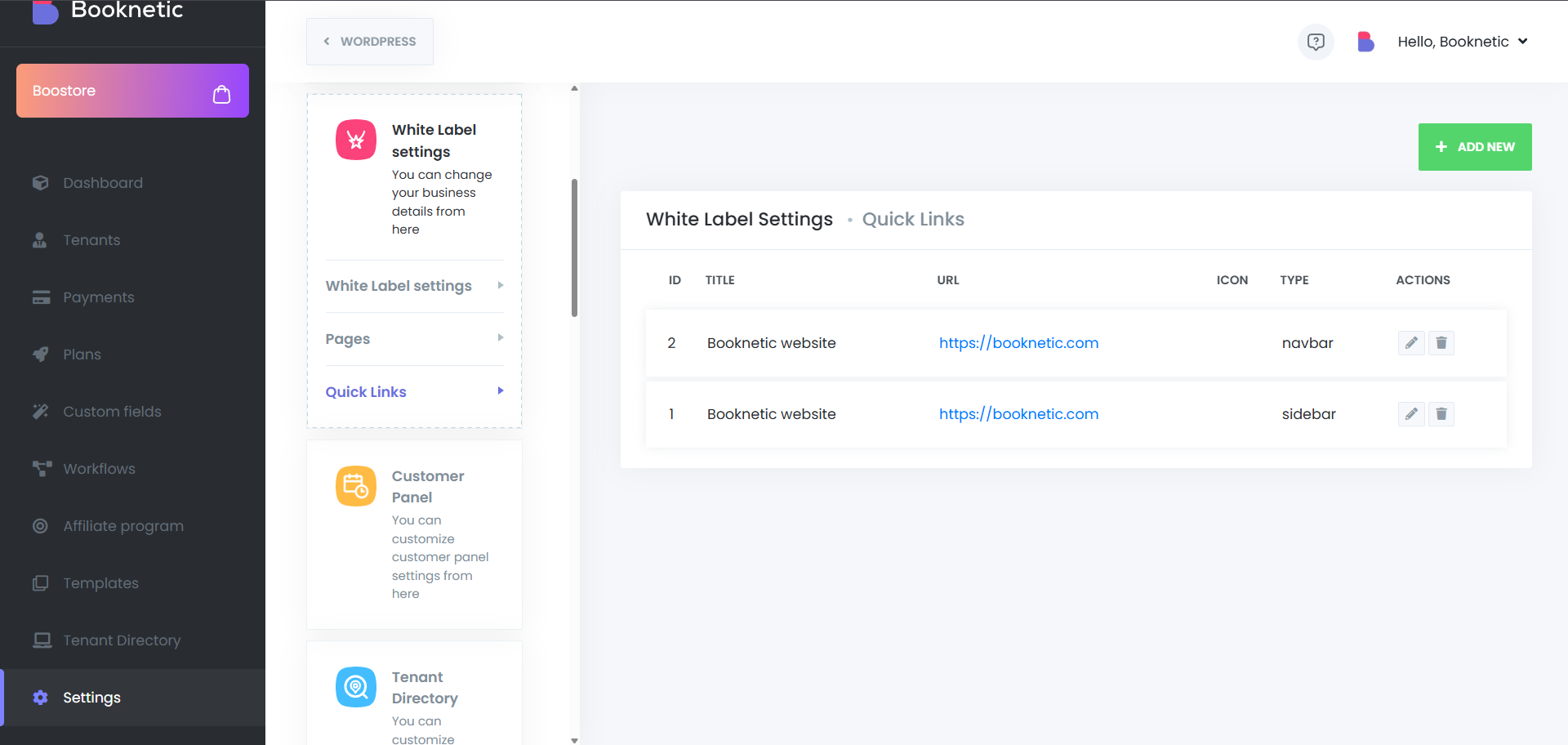Screen dimensions: 1568x745
Task: Click the scrollbar up arrow
Action: 575,88
